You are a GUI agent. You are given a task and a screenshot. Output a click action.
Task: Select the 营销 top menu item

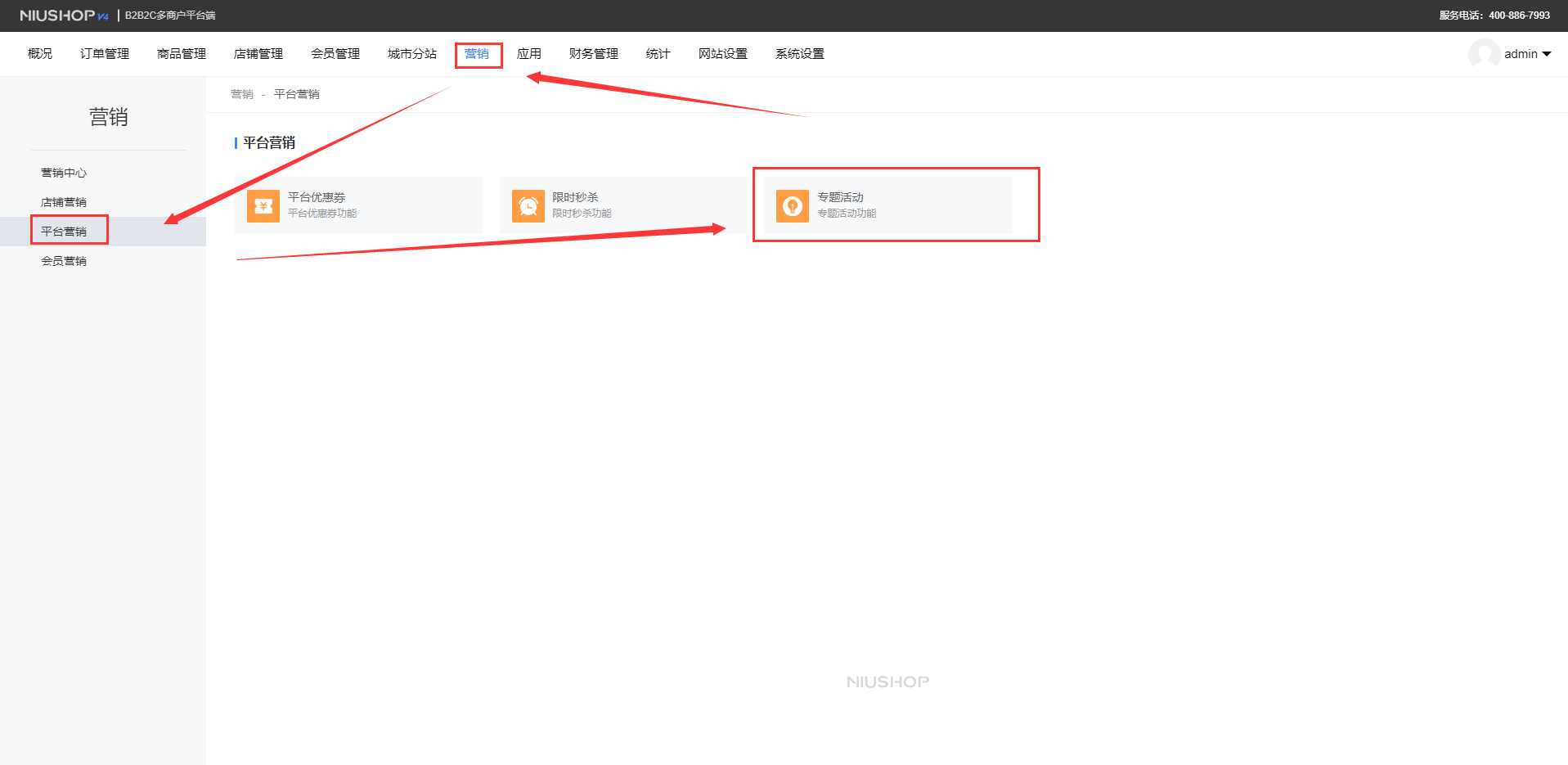click(x=477, y=54)
